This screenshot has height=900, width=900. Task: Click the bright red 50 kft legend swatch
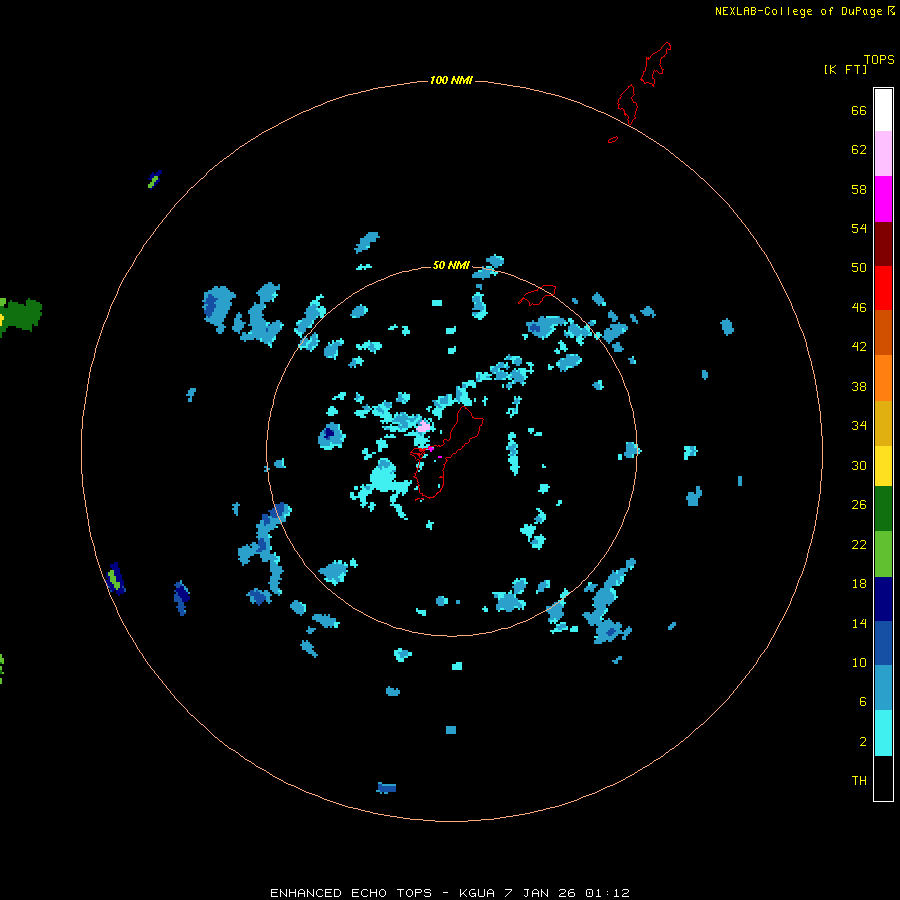point(883,288)
